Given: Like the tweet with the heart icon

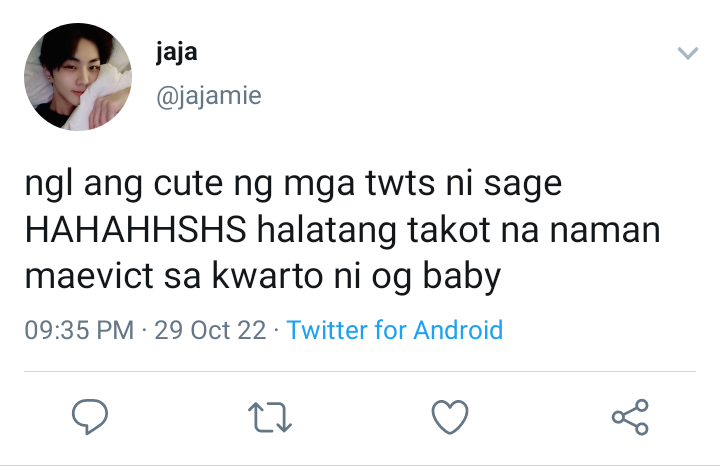Looking at the screenshot, I should pos(450,417).
